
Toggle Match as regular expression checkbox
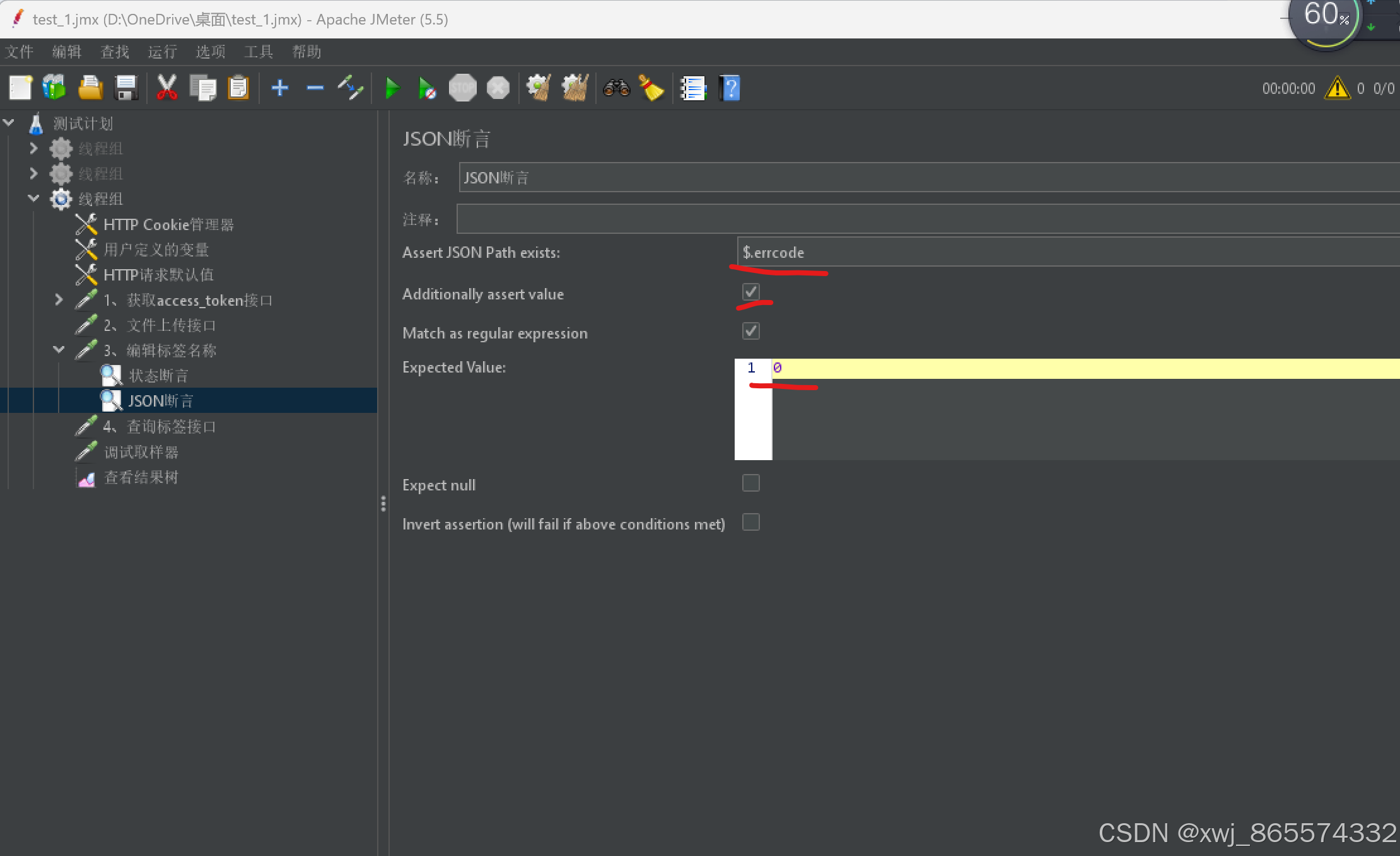(750, 331)
